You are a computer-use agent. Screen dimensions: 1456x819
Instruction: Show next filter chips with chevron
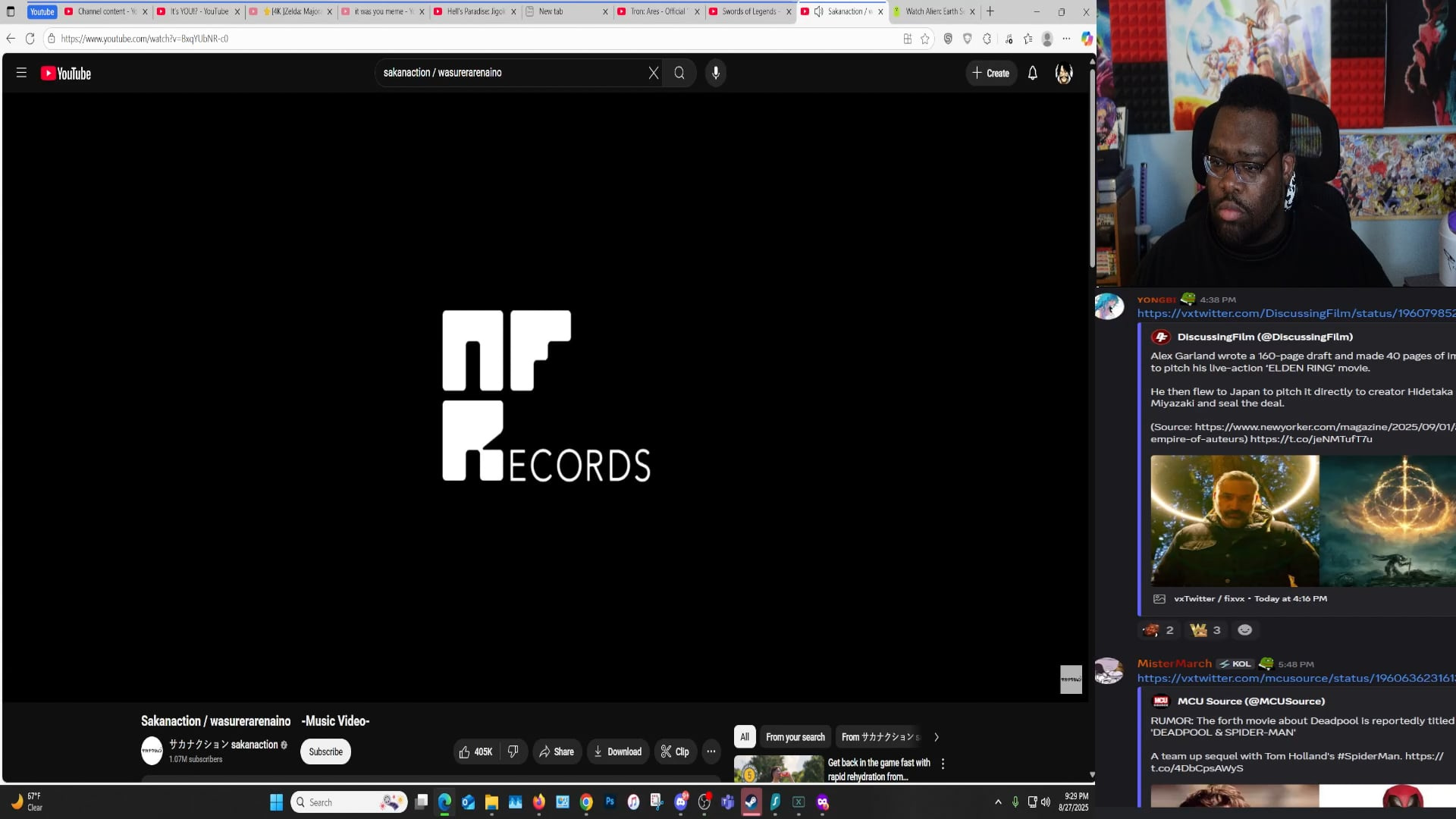[x=937, y=737]
